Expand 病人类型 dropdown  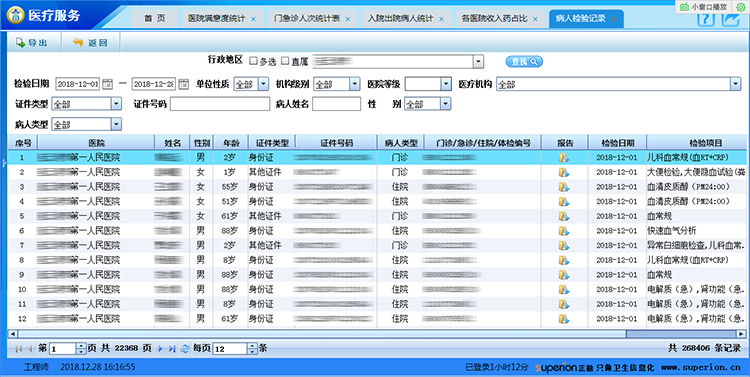point(116,124)
